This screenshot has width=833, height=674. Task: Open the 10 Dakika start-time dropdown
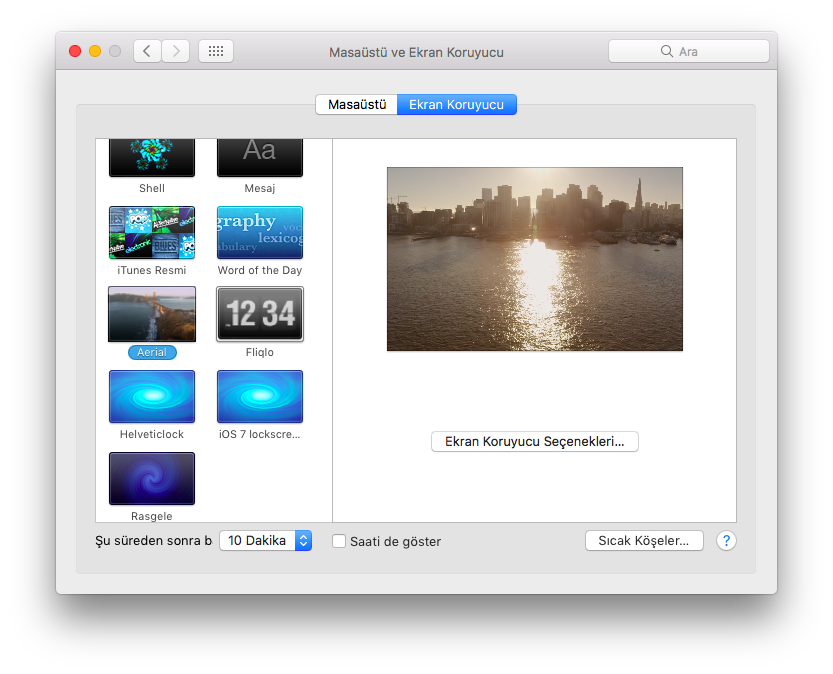pos(265,540)
